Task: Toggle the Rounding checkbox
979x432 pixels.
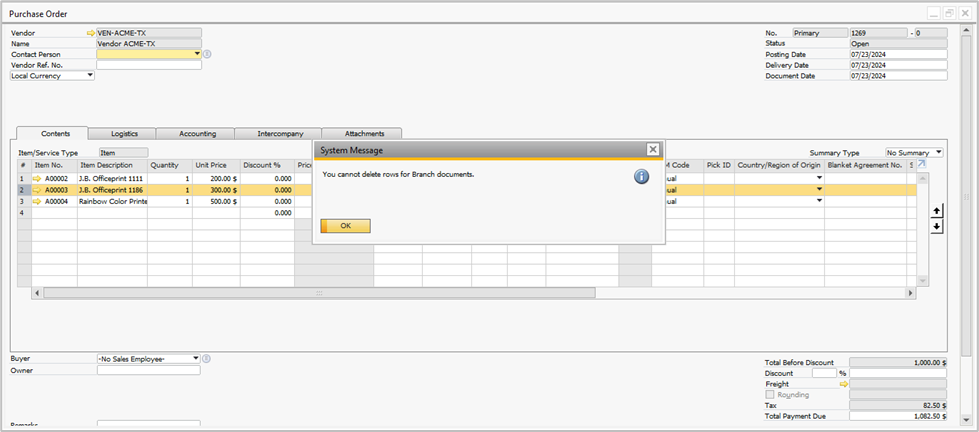Action: click(769, 394)
